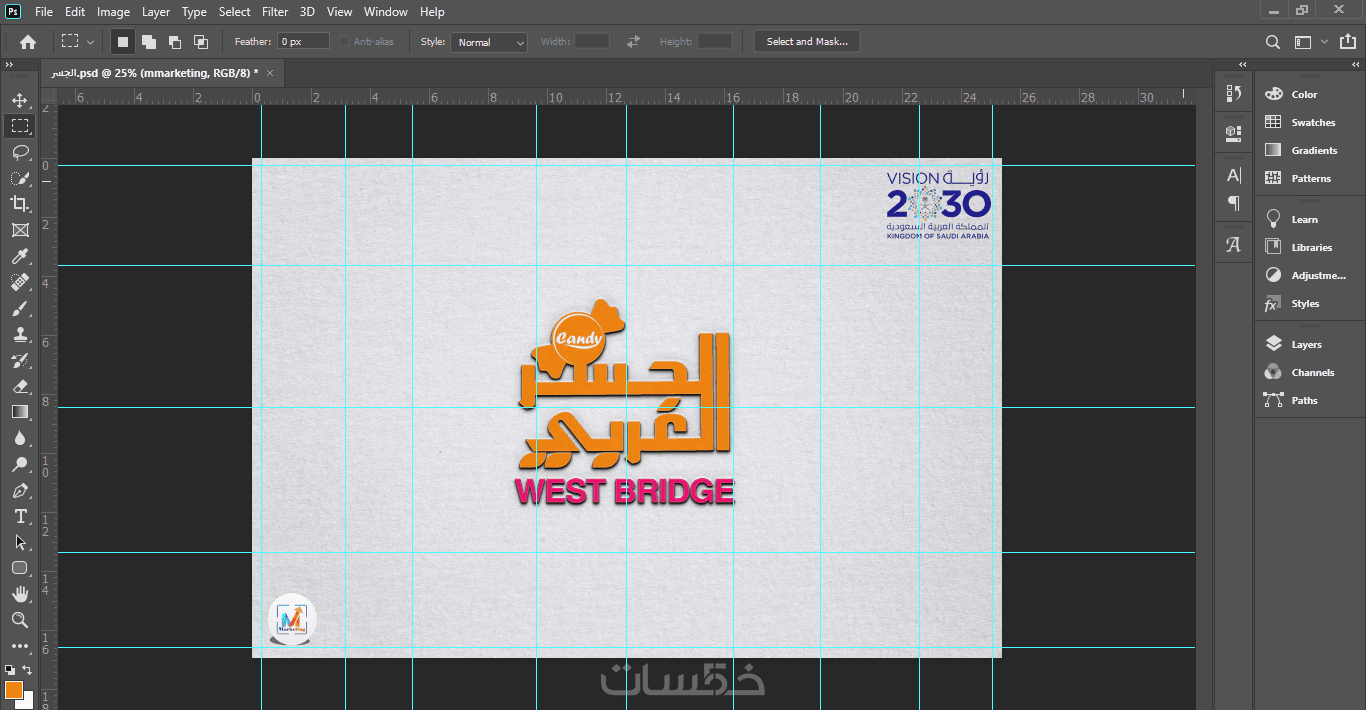Open the marquee tool preset picker
Image resolution: width=1366 pixels, height=710 pixels.
click(78, 42)
